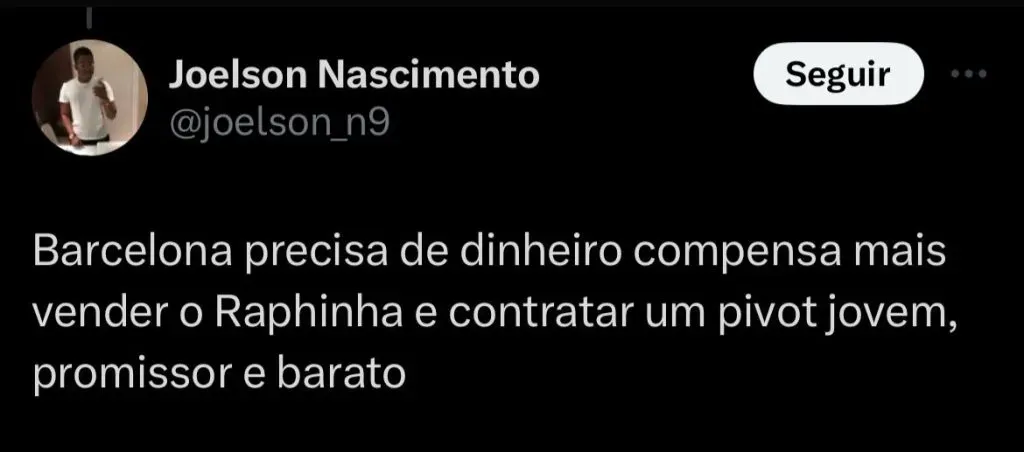Image resolution: width=1024 pixels, height=452 pixels.
Task: Open the three-dot more options menu
Action: click(967, 75)
